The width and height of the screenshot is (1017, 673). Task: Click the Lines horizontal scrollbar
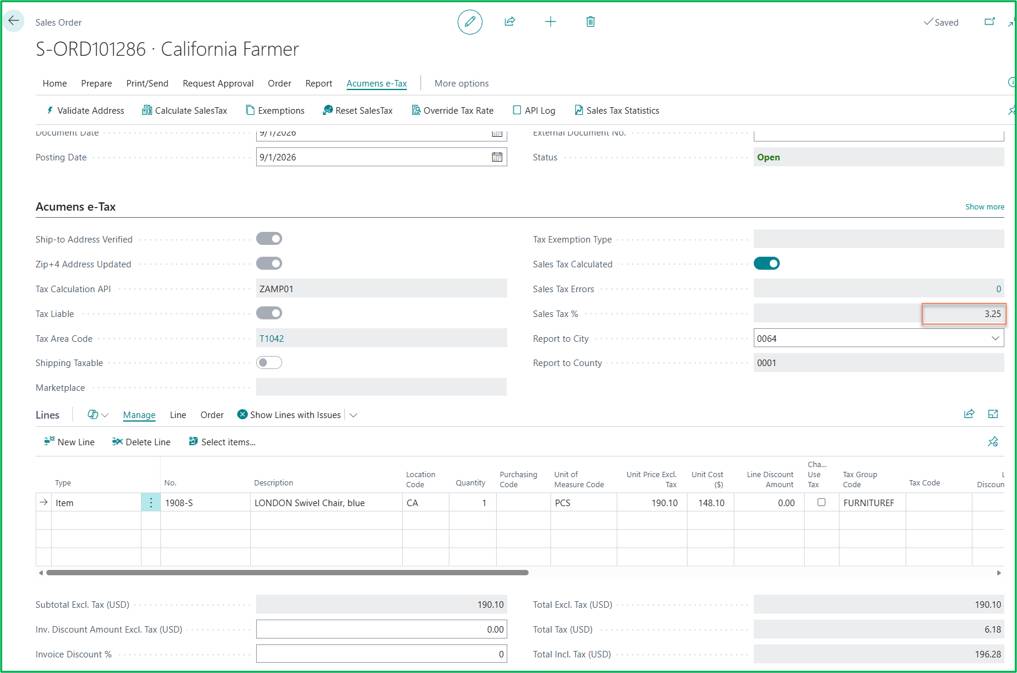287,573
